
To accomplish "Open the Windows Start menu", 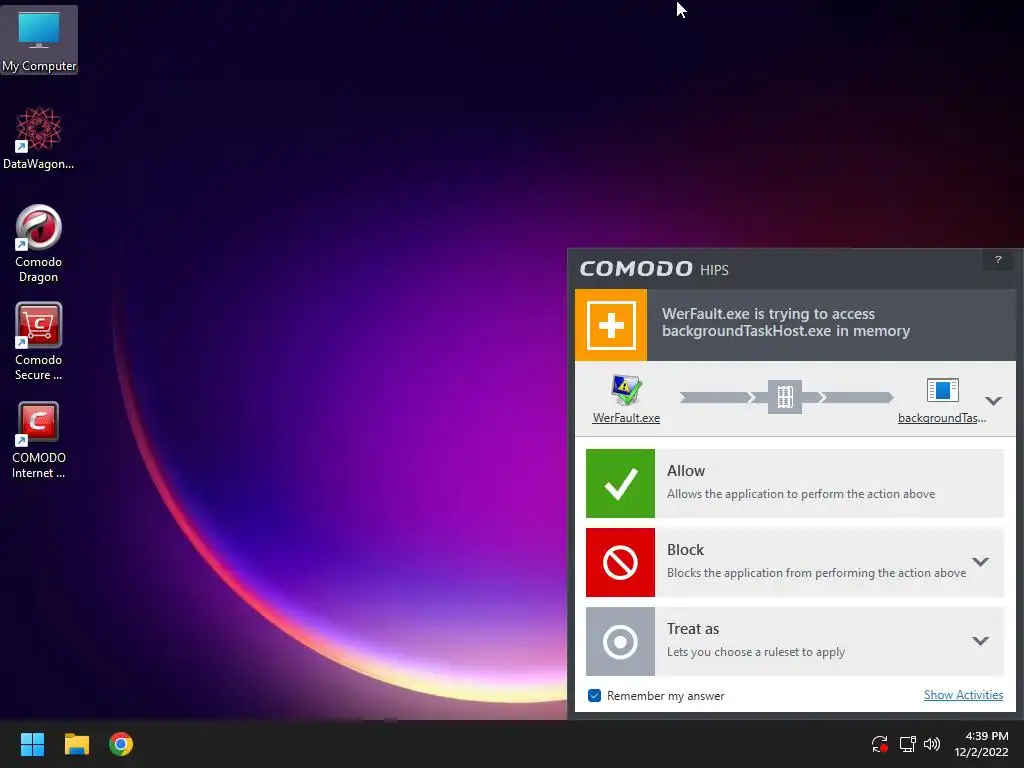I will pos(32,744).
